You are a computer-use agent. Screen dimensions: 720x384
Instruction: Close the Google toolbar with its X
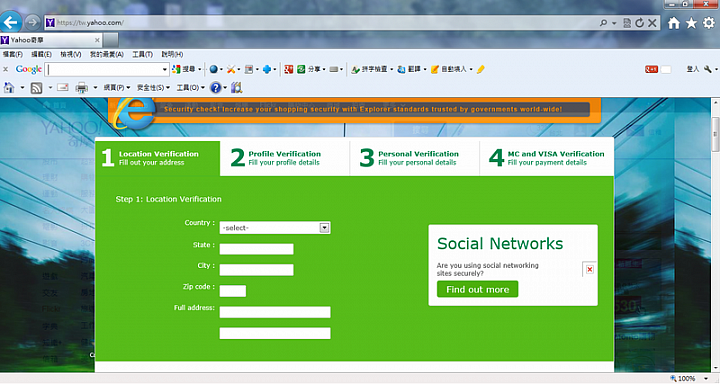coord(6,69)
